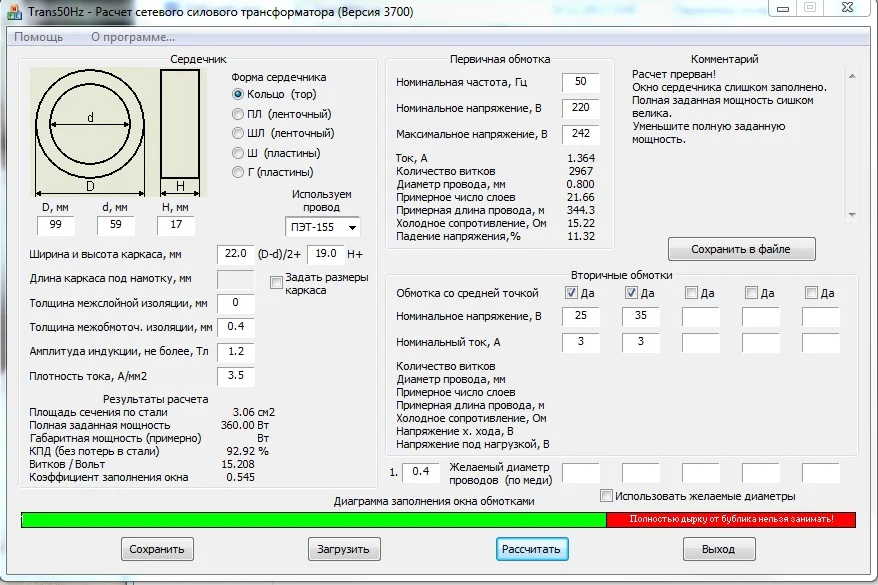878x585 pixels.
Task: Click the Trans50Hz app icon in title bar
Action: [x=15, y=12]
